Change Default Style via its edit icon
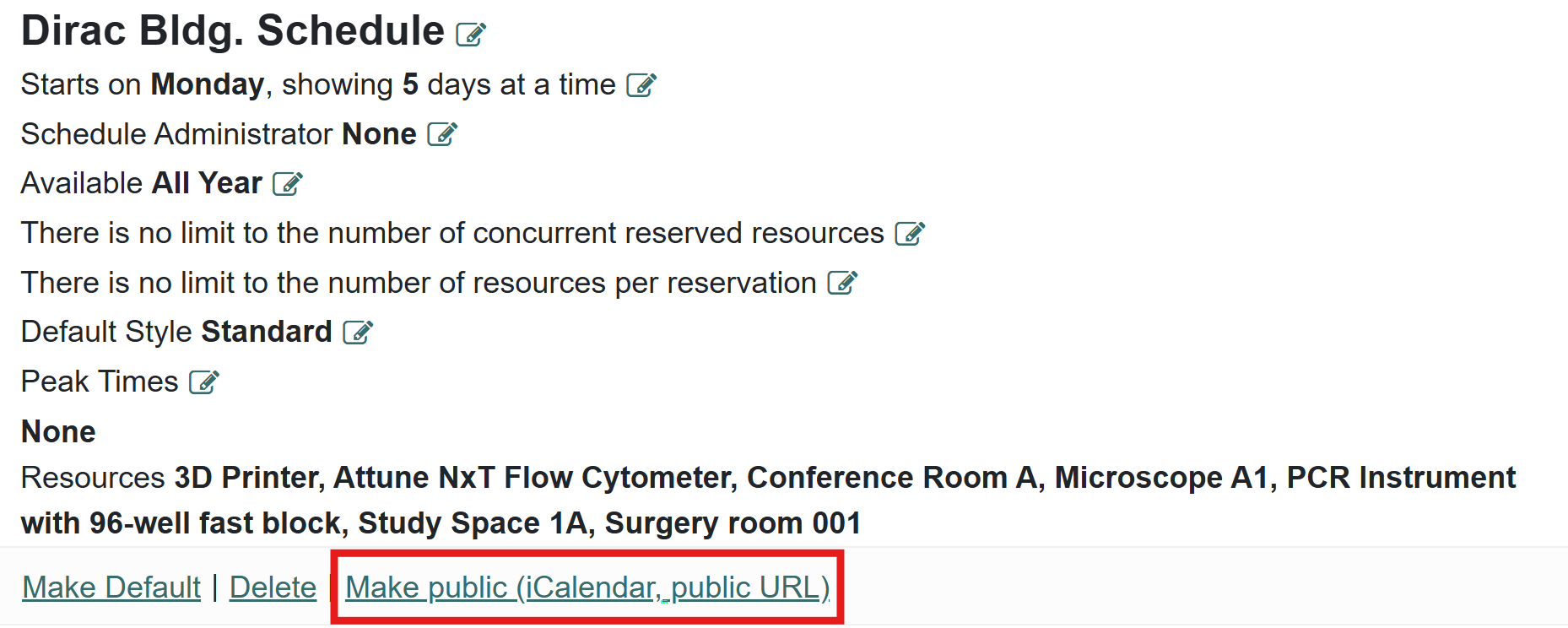The image size is (1568, 628). (358, 333)
